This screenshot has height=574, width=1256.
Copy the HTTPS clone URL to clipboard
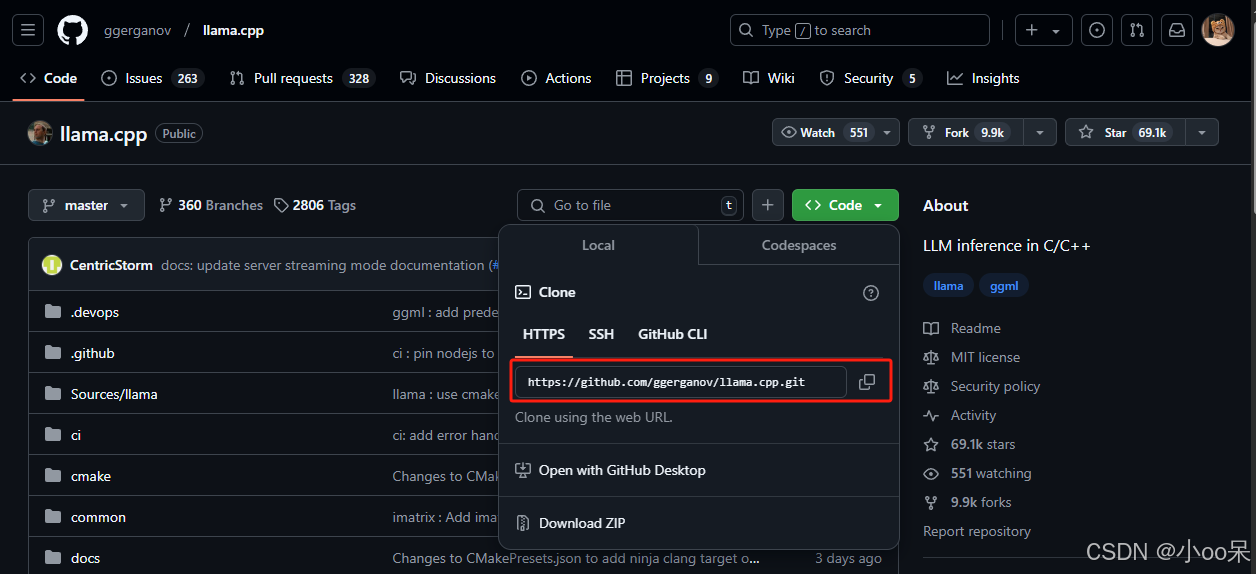867,382
